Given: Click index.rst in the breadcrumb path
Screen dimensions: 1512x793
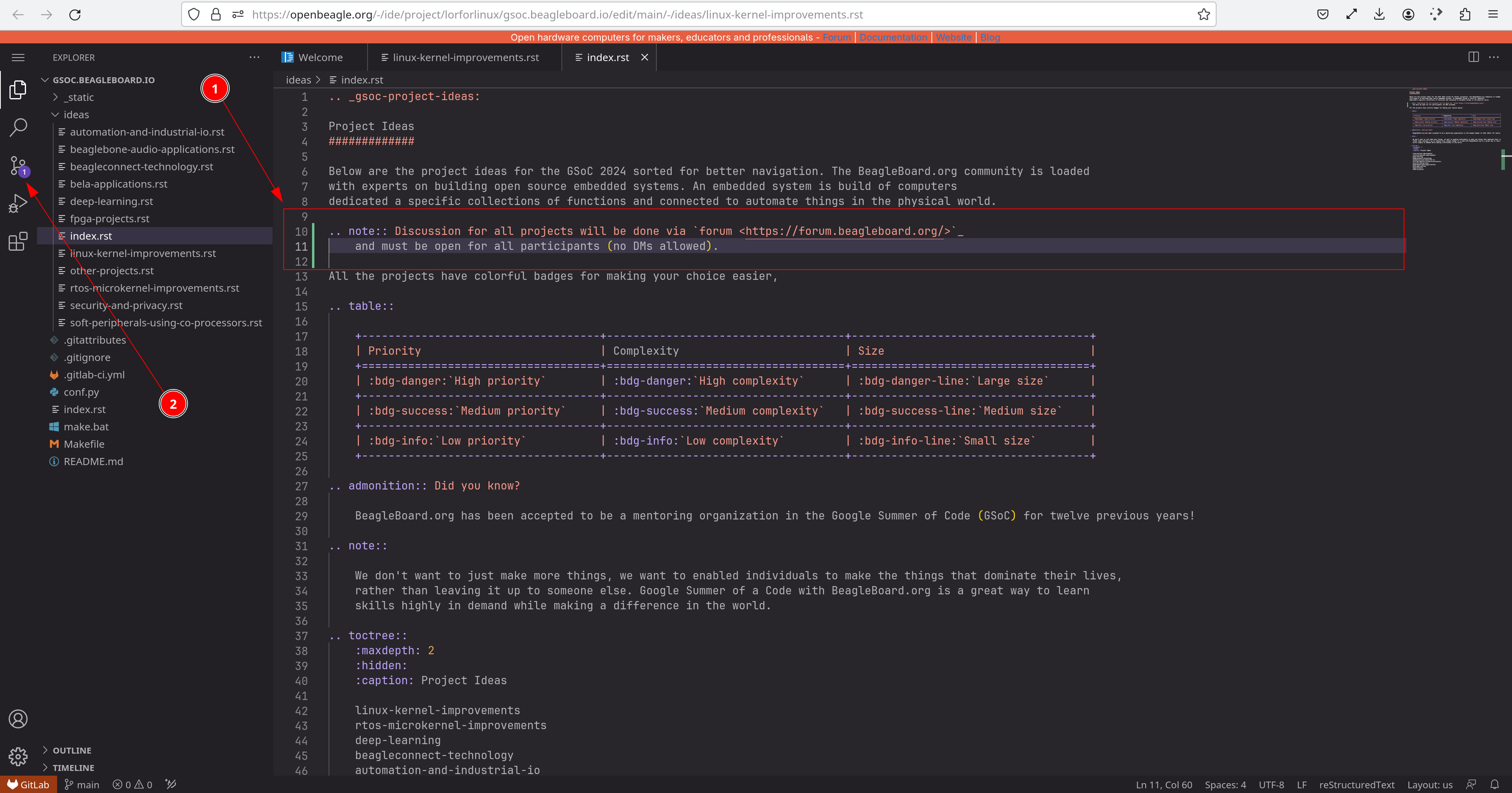Looking at the screenshot, I should pos(362,80).
